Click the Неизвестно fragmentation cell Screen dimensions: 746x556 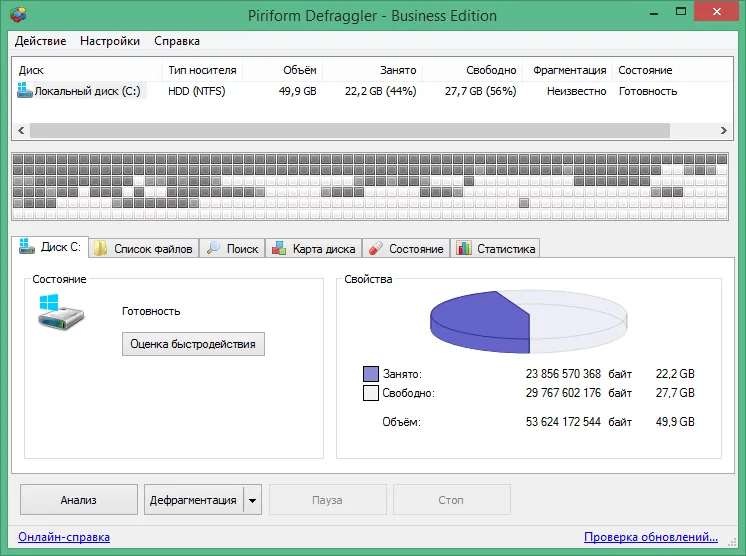point(577,91)
